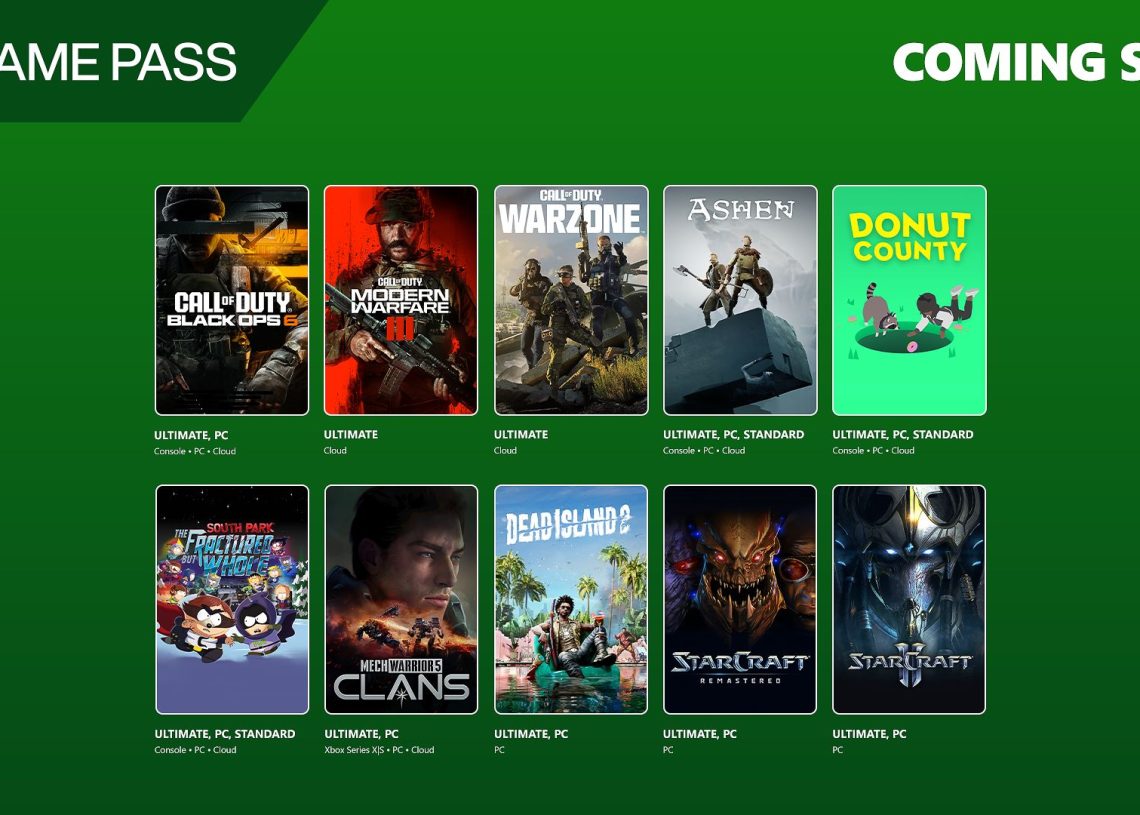
Task: Click the Cloud platform text under Warzone
Action: click(x=505, y=450)
